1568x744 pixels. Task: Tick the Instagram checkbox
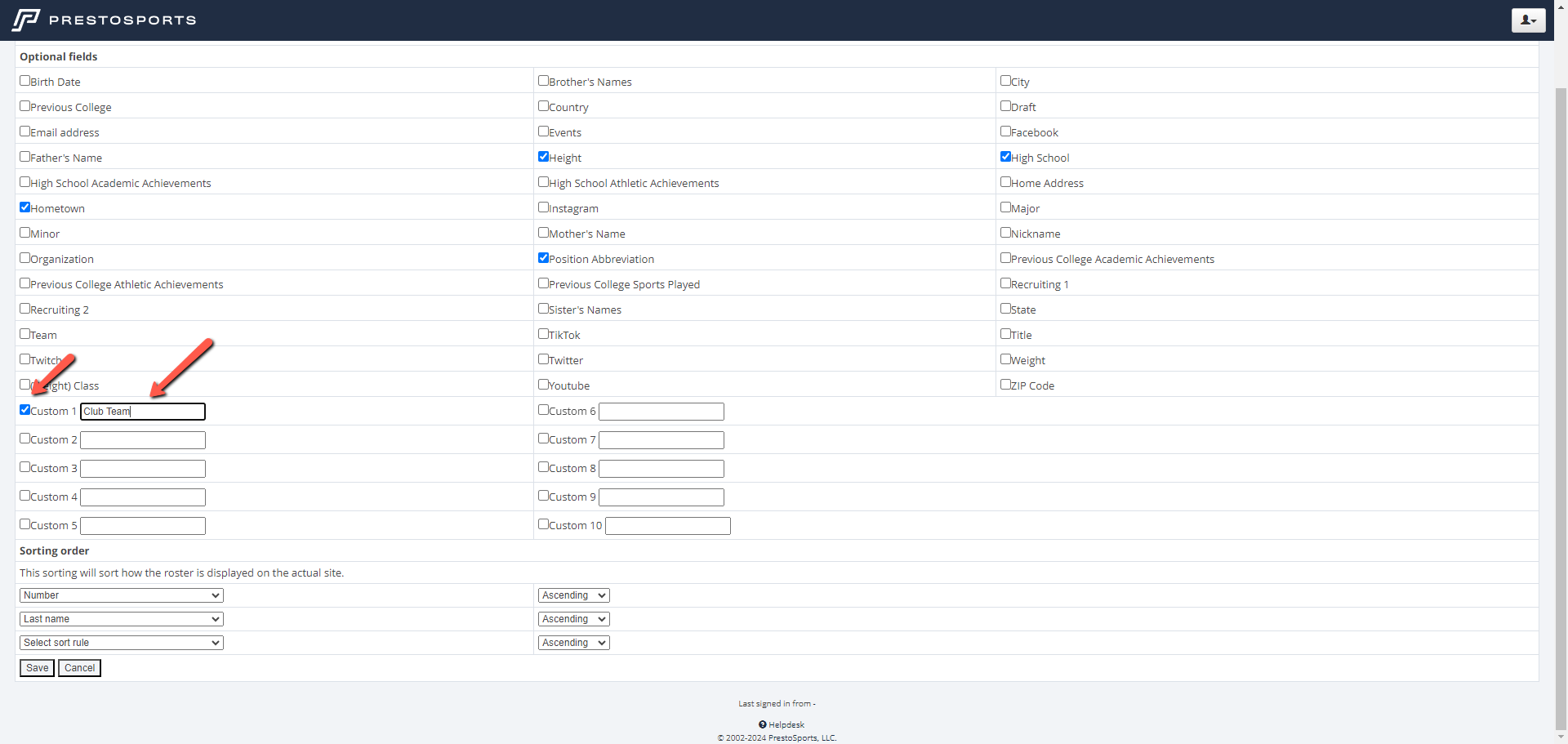(543, 207)
